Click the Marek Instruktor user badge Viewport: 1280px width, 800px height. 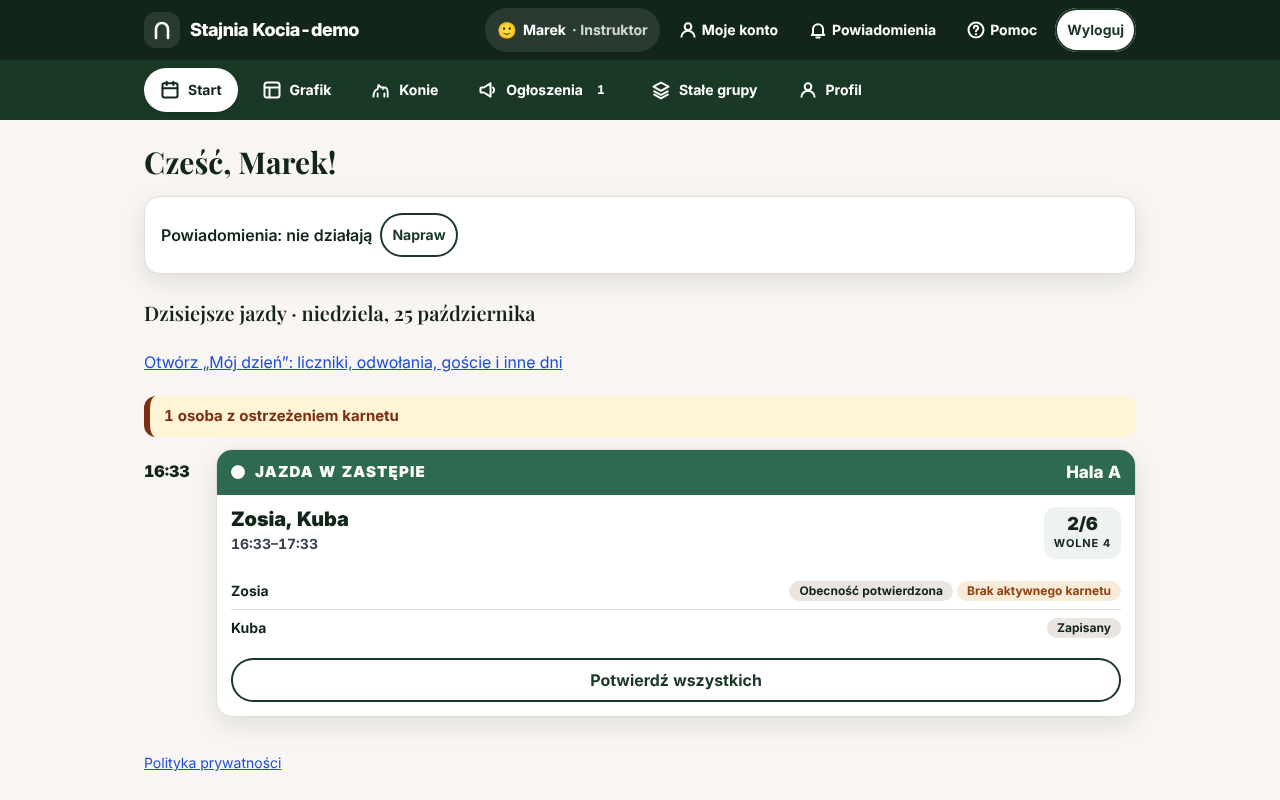point(573,30)
